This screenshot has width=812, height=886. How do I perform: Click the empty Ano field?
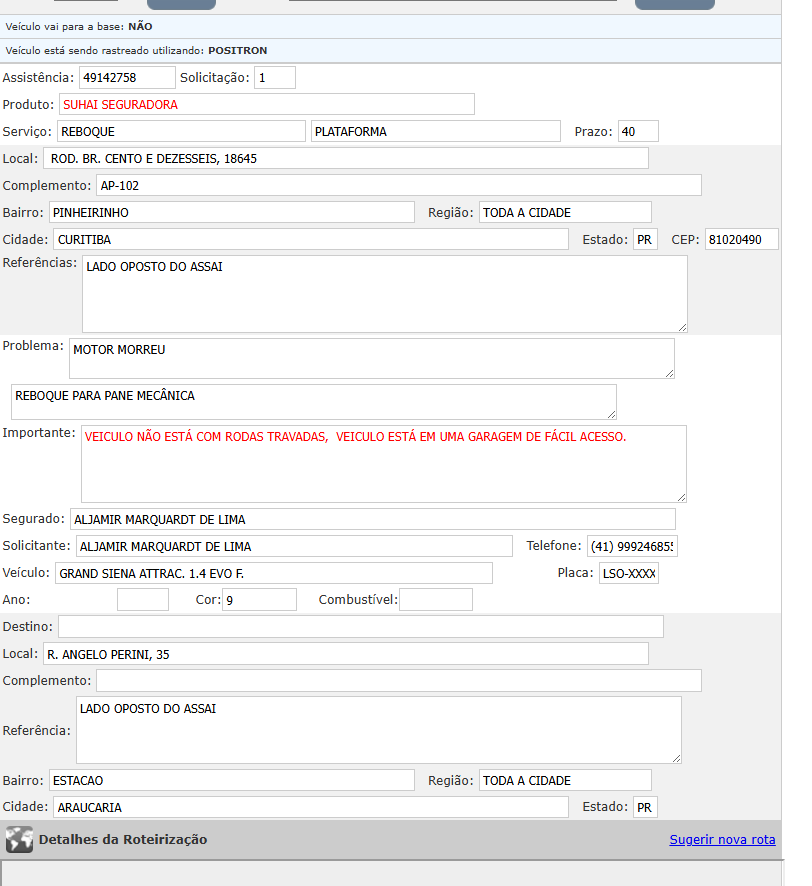[143, 600]
